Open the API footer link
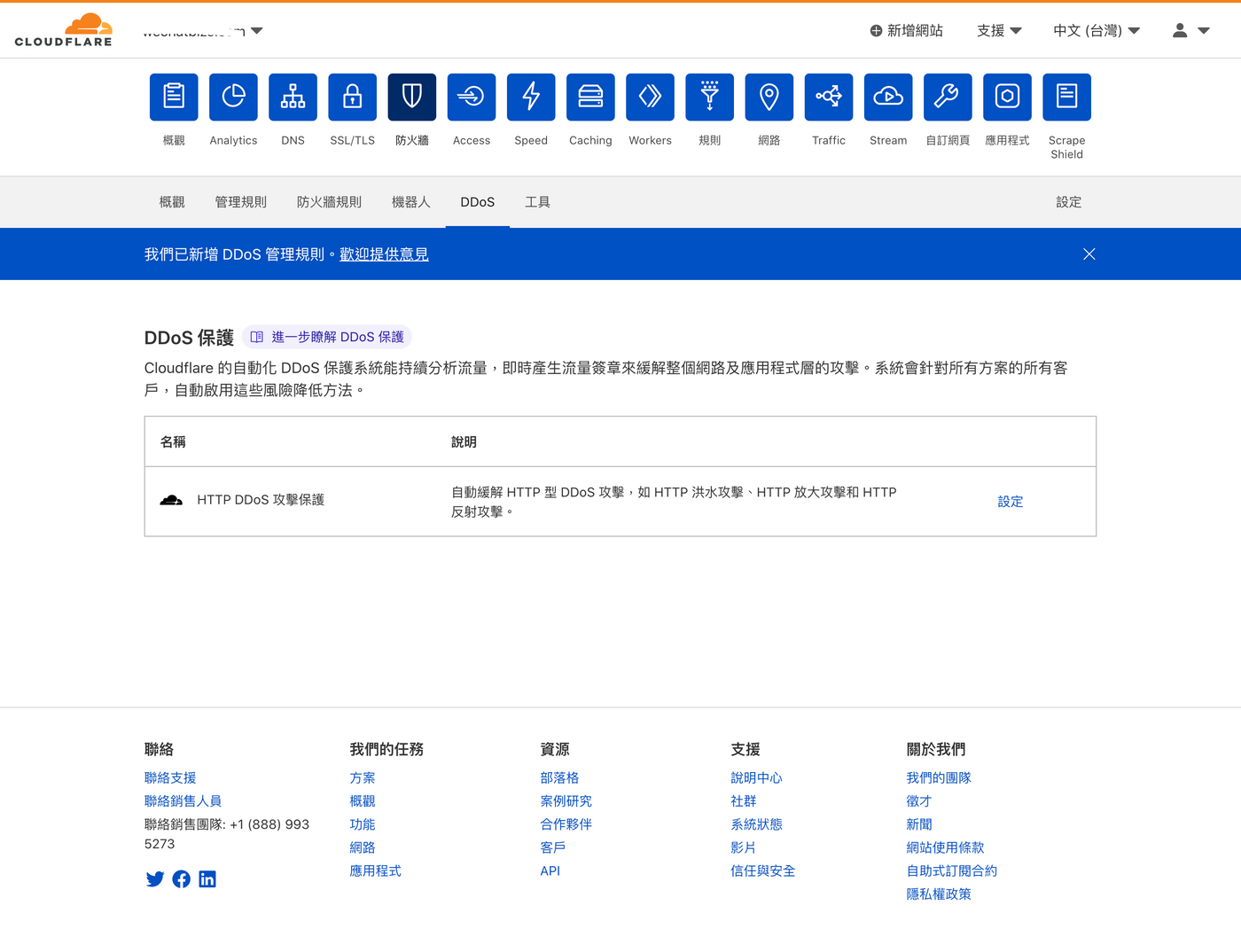Image resolution: width=1241 pixels, height=952 pixels. pos(550,871)
